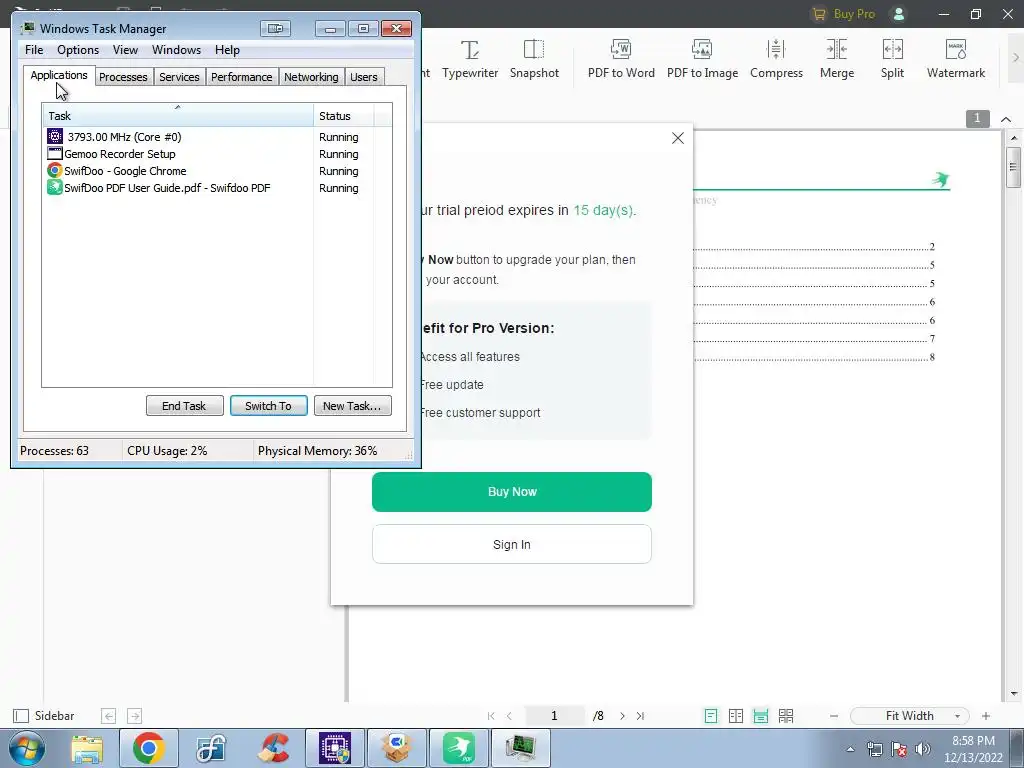Zoom in with the plus button
This screenshot has width=1024, height=768.
point(986,716)
